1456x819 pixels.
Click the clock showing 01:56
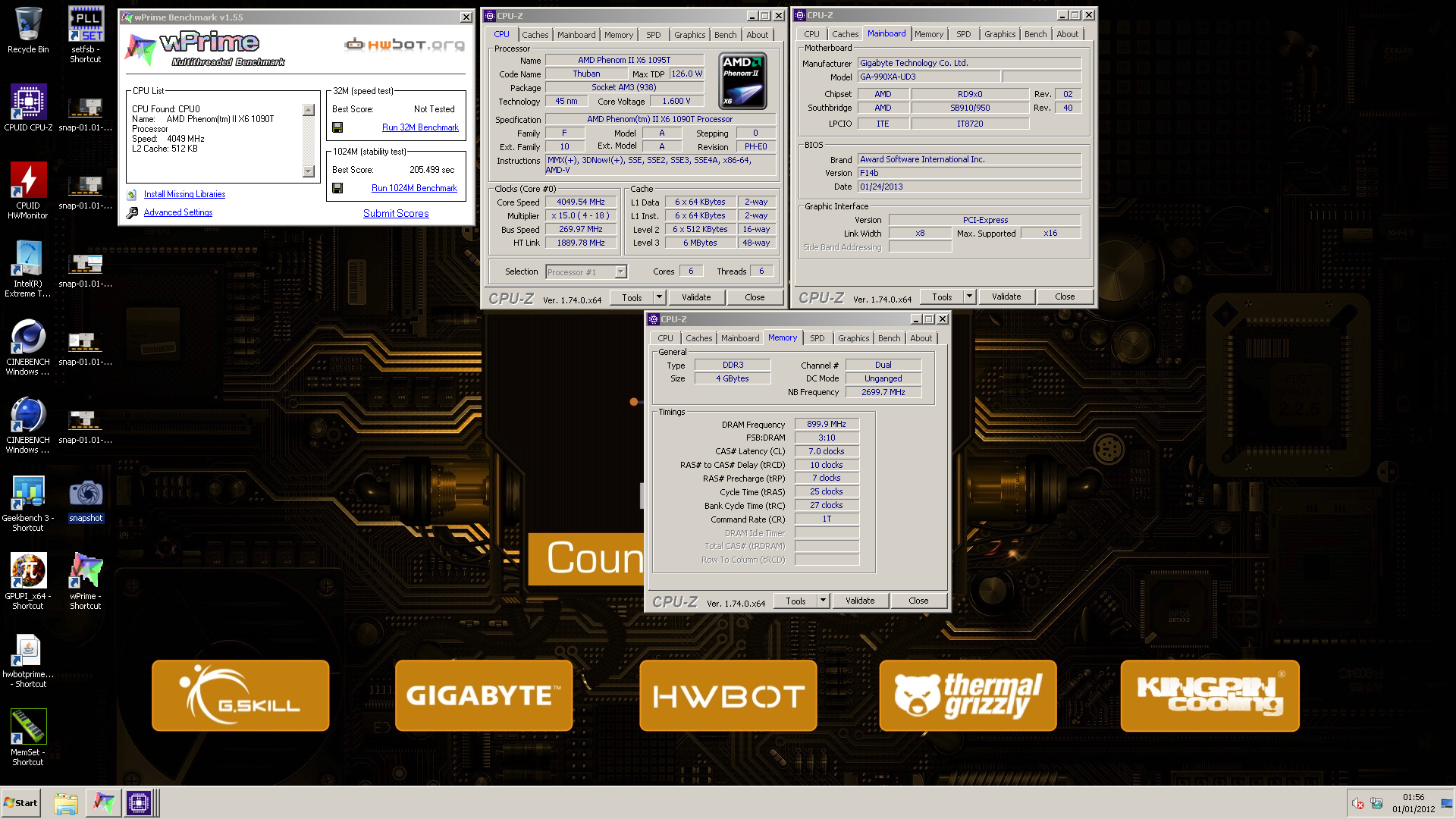(x=1413, y=797)
